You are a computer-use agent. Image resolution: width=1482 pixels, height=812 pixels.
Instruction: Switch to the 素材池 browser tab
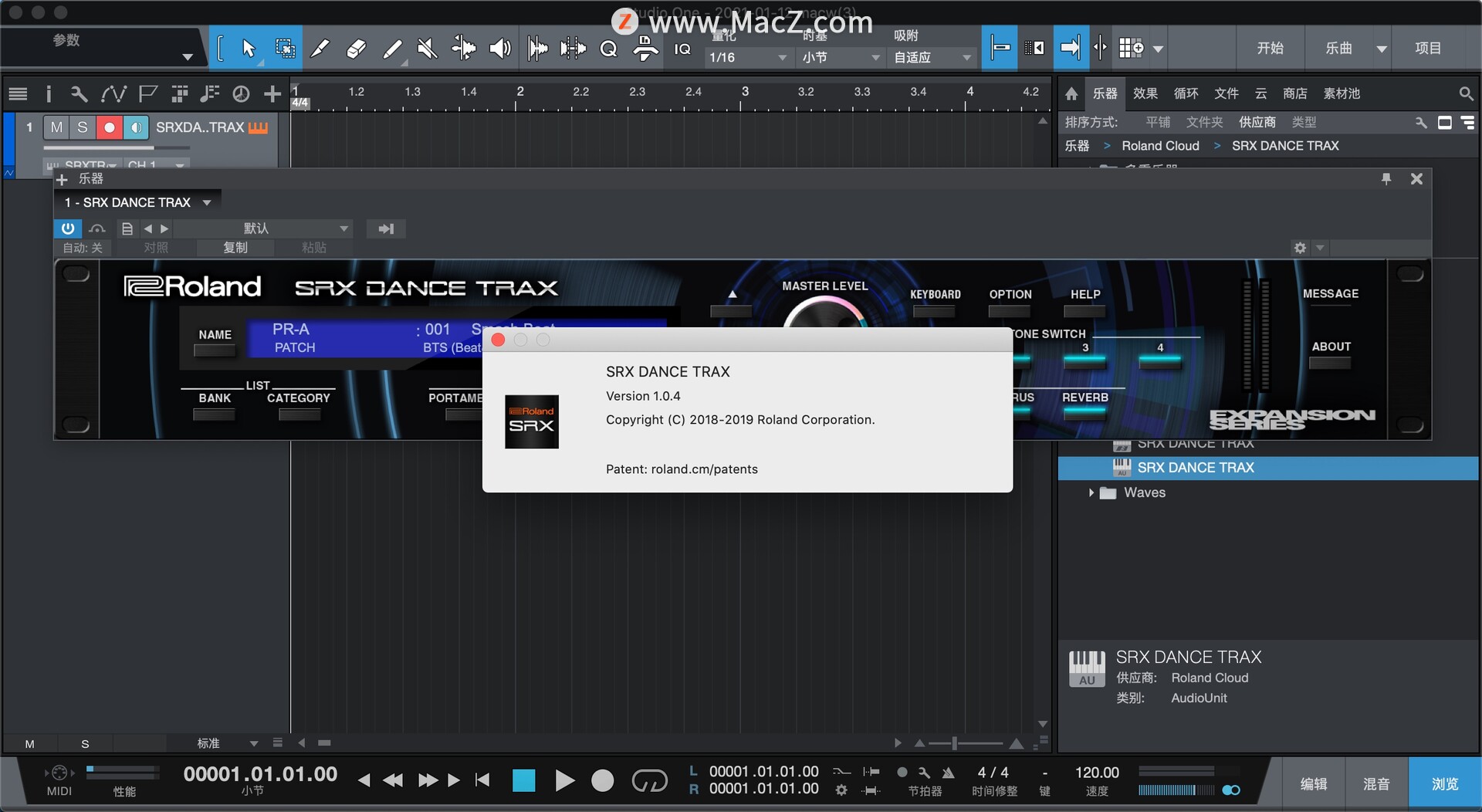click(1342, 93)
